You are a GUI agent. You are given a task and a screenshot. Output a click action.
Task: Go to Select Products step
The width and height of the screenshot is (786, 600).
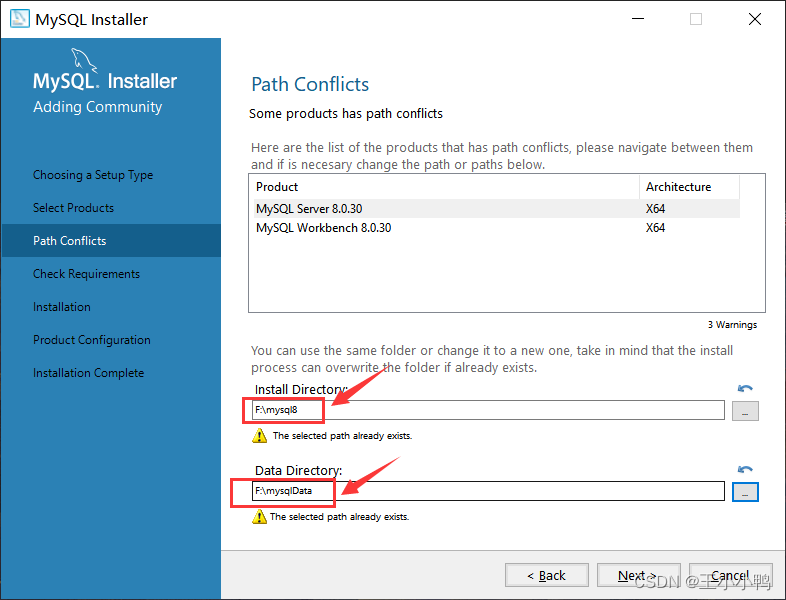point(73,208)
